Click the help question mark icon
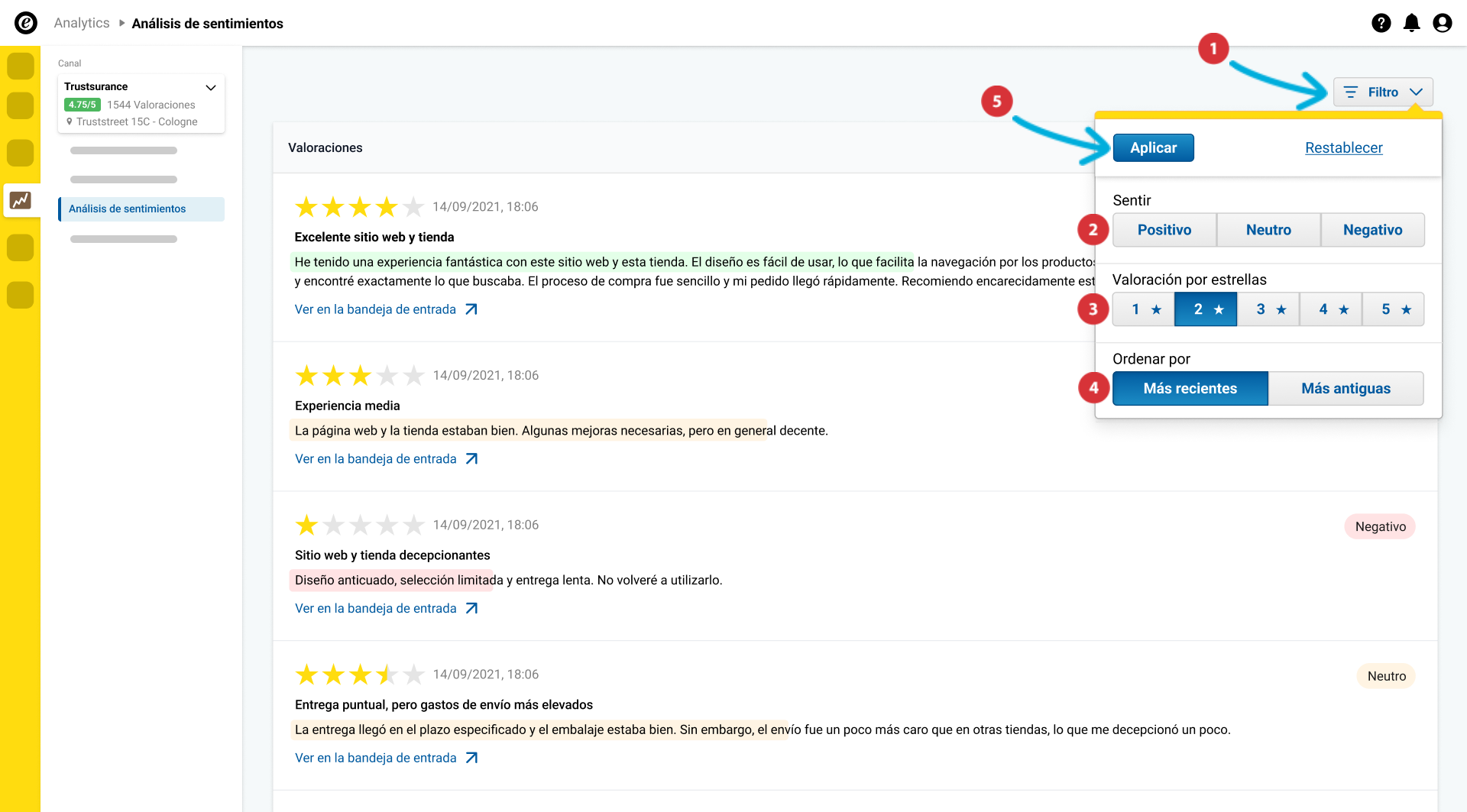1467x812 pixels. (x=1381, y=23)
